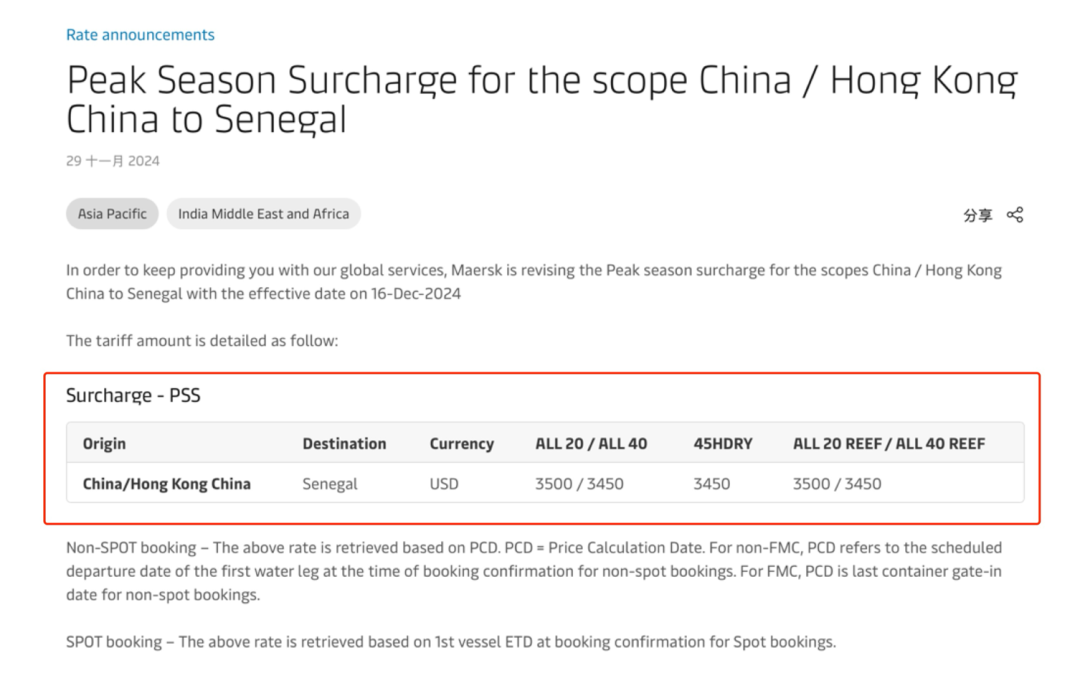
Task: Click the Non-SPOT booking paragraph
Action: (x=534, y=571)
